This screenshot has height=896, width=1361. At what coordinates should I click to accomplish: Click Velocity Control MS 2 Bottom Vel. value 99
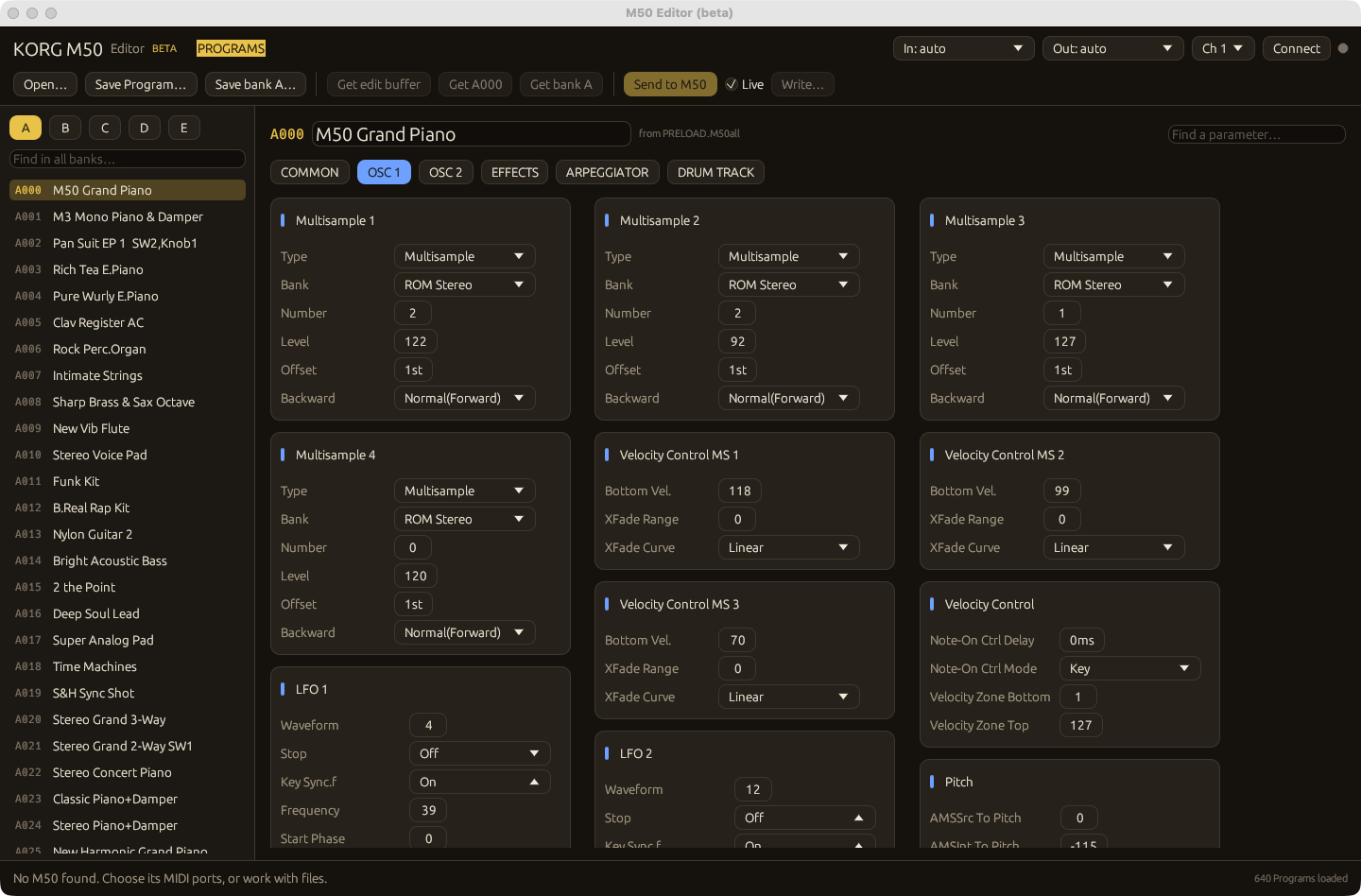tap(1062, 491)
